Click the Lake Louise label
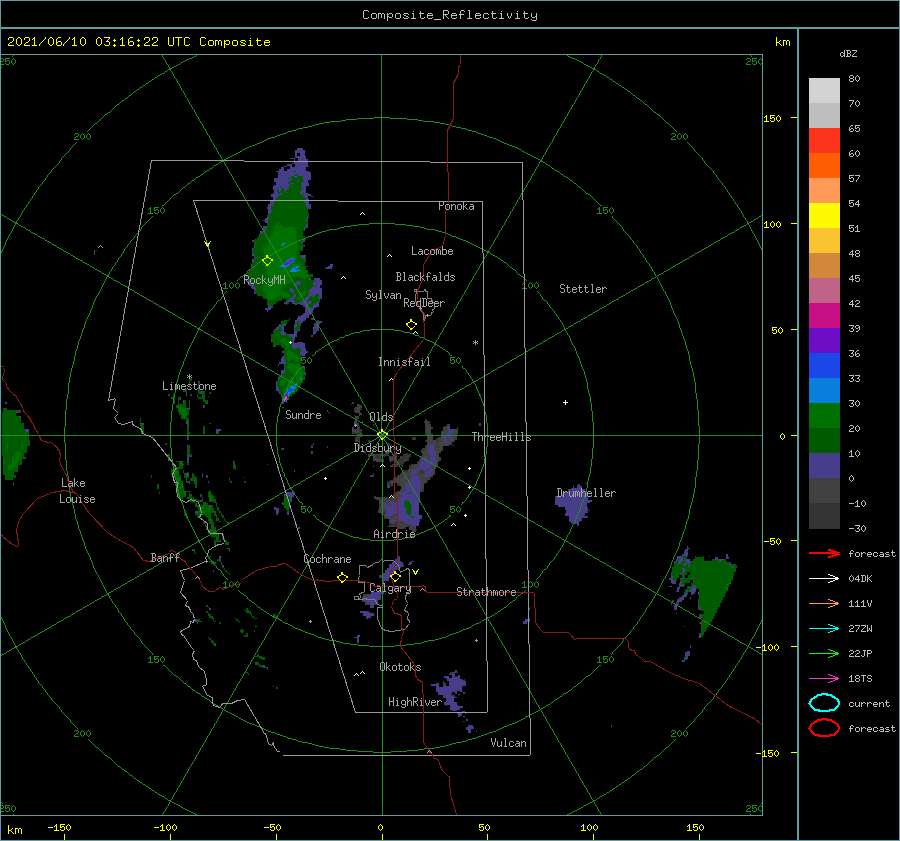This screenshot has width=900, height=841. click(77, 491)
